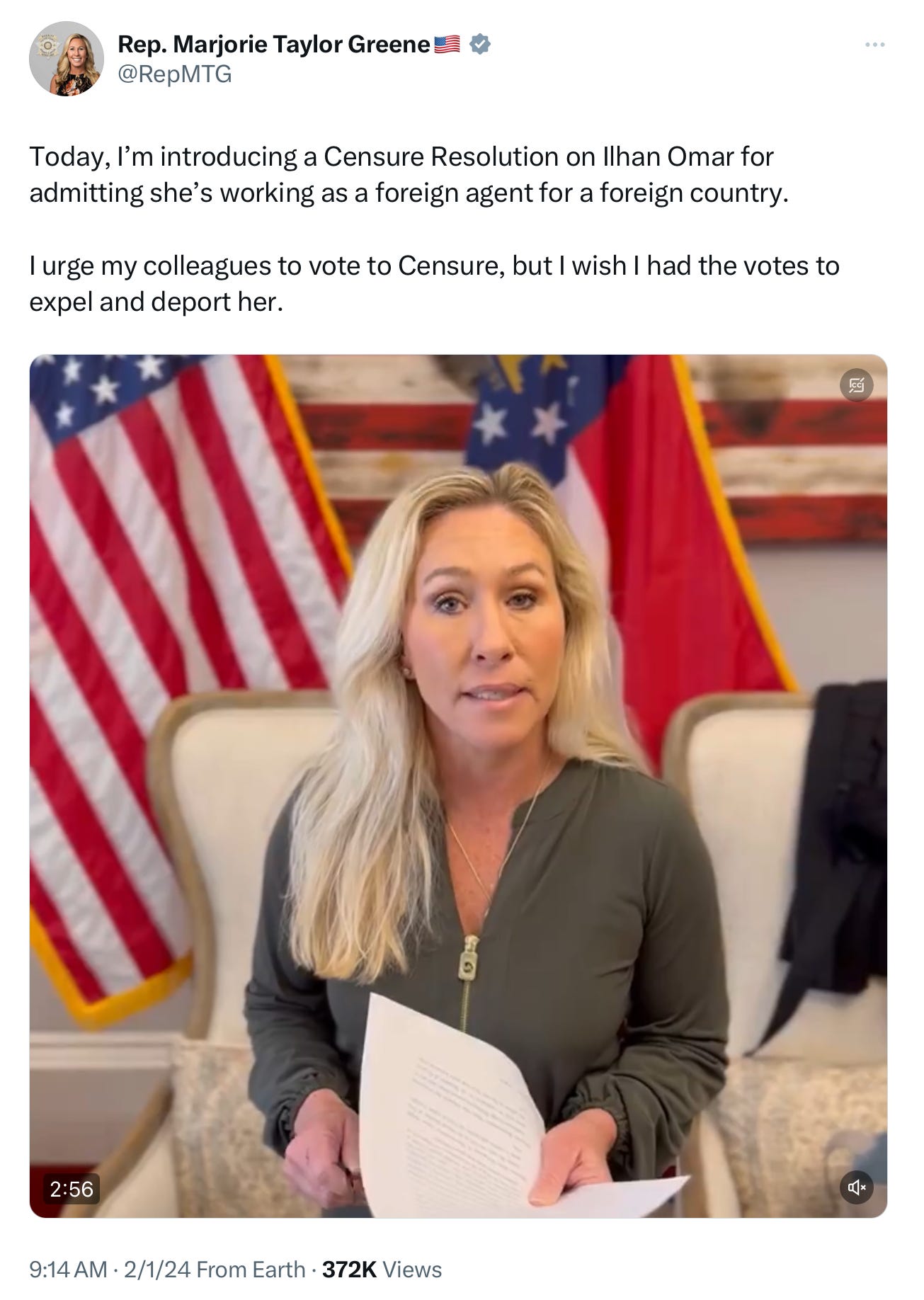Open the 372K view count
The width and height of the screenshot is (924, 1300).
pos(349,1270)
